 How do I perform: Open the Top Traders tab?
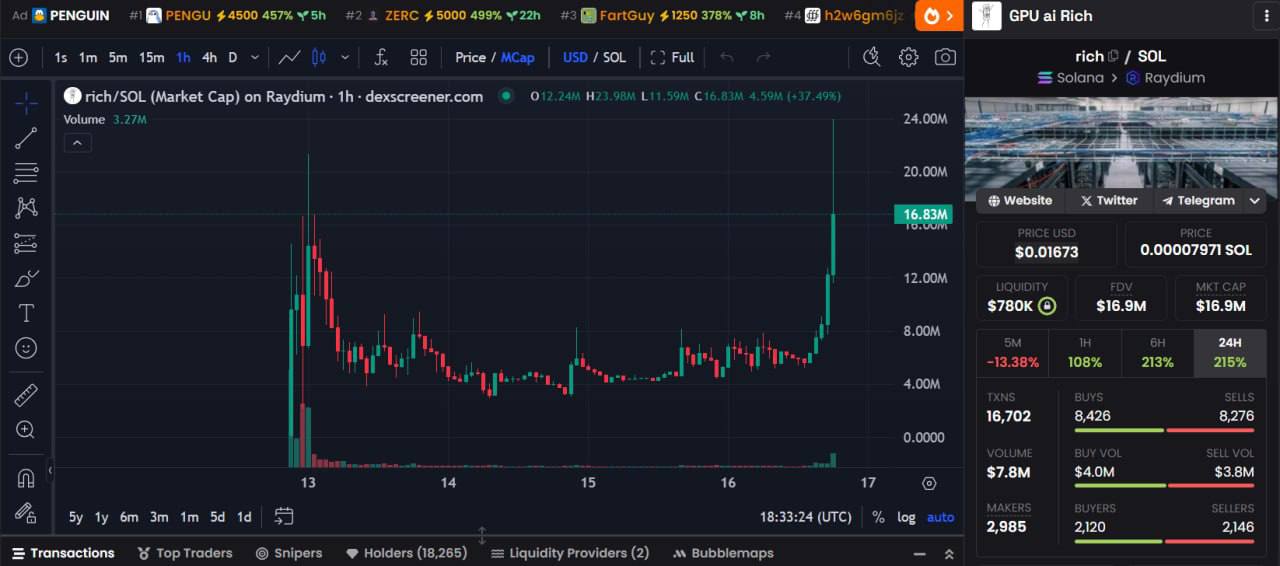(184, 553)
